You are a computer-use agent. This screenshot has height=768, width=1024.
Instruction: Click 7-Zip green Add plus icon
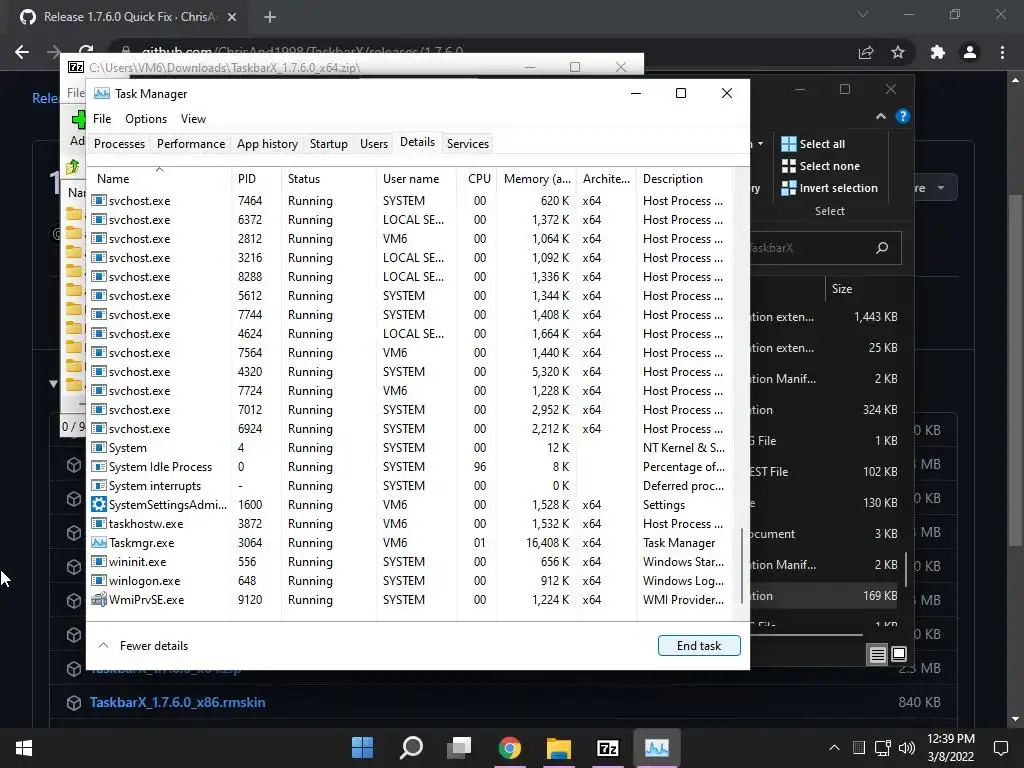pyautogui.click(x=78, y=120)
